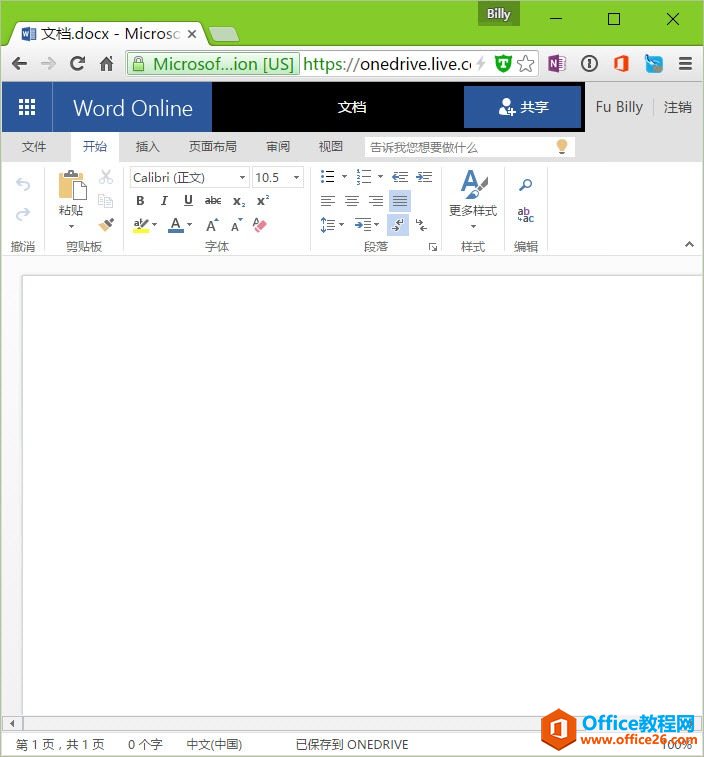Open Replace with ab-ac icon
The height and width of the screenshot is (757, 704).
pyautogui.click(x=525, y=215)
